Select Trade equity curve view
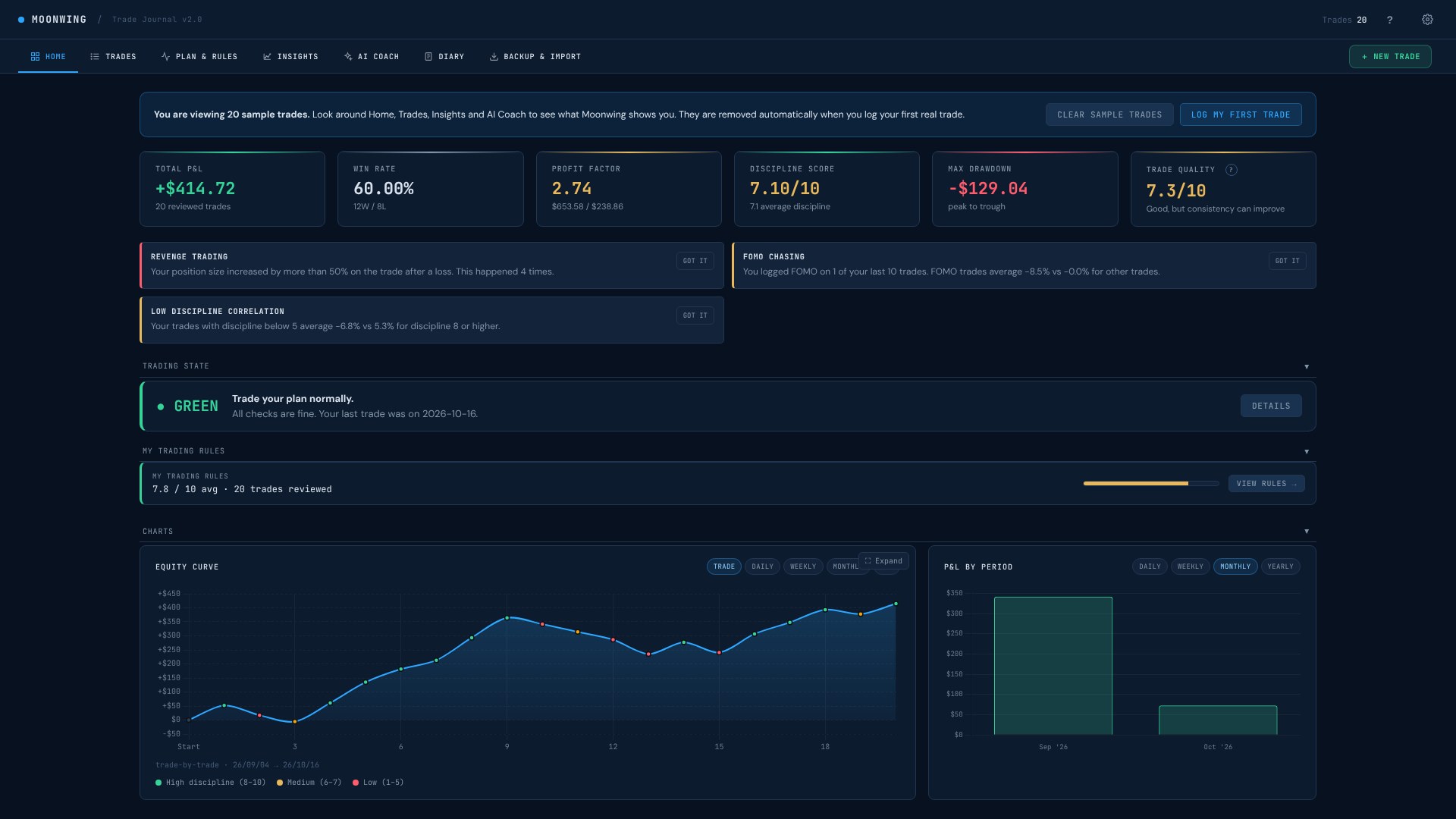Screen dimensions: 1456x819 tap(724, 566)
